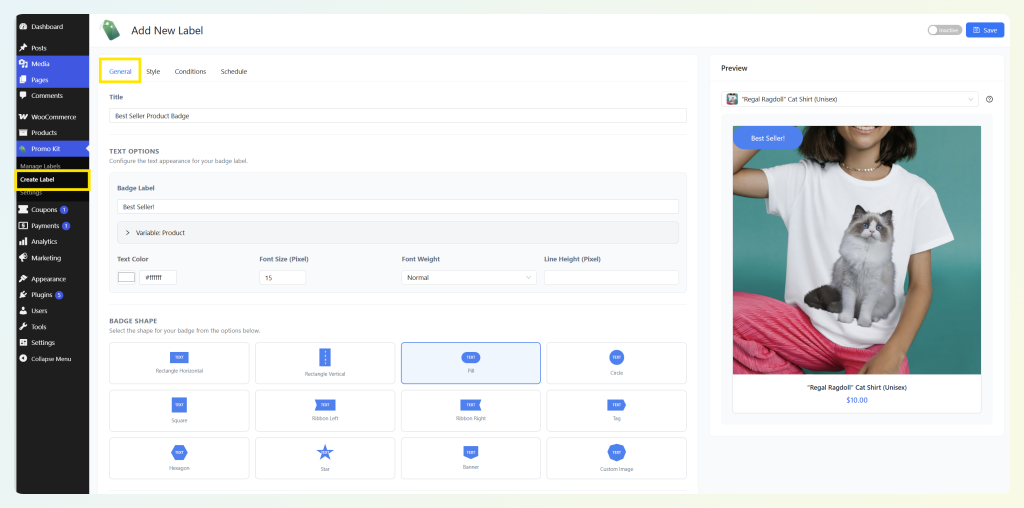Open the Analytics chart icon
This screenshot has width=1024, height=508.
[x=24, y=242]
